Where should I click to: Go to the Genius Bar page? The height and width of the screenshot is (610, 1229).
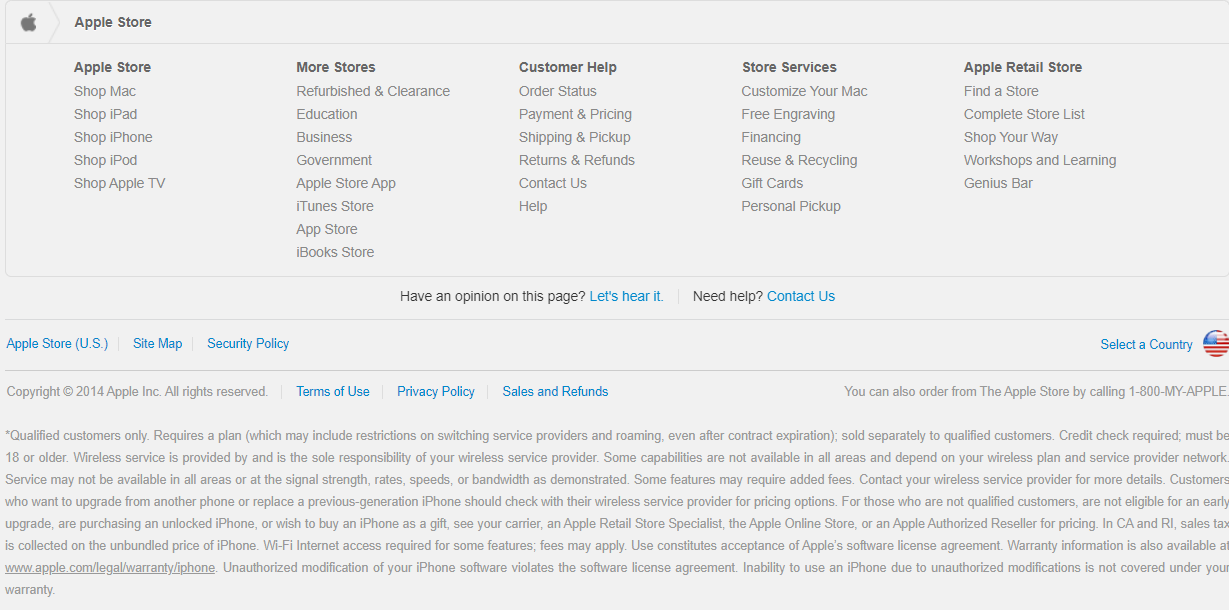click(998, 183)
